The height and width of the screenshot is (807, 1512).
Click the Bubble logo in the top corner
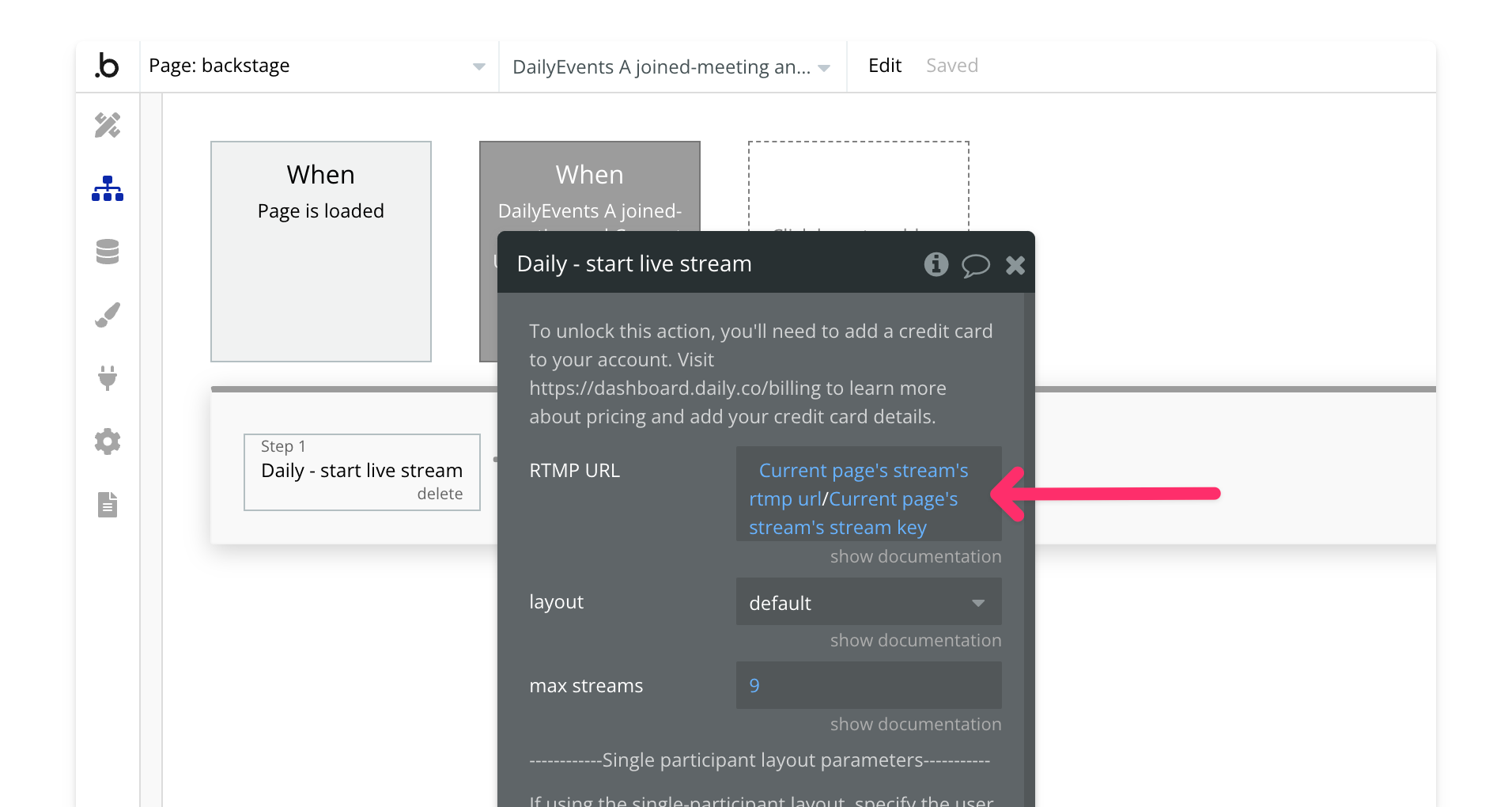(x=108, y=66)
